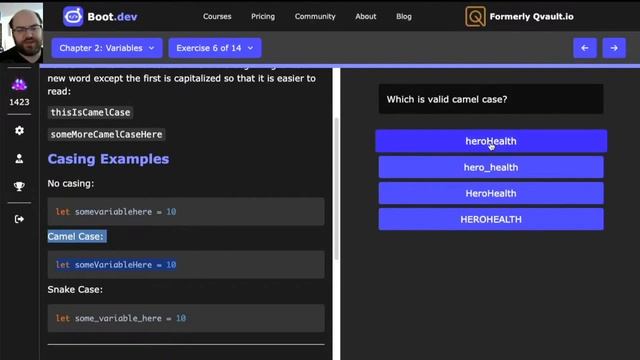Open the Blog menu item
640x360 pixels.
pyautogui.click(x=404, y=16)
